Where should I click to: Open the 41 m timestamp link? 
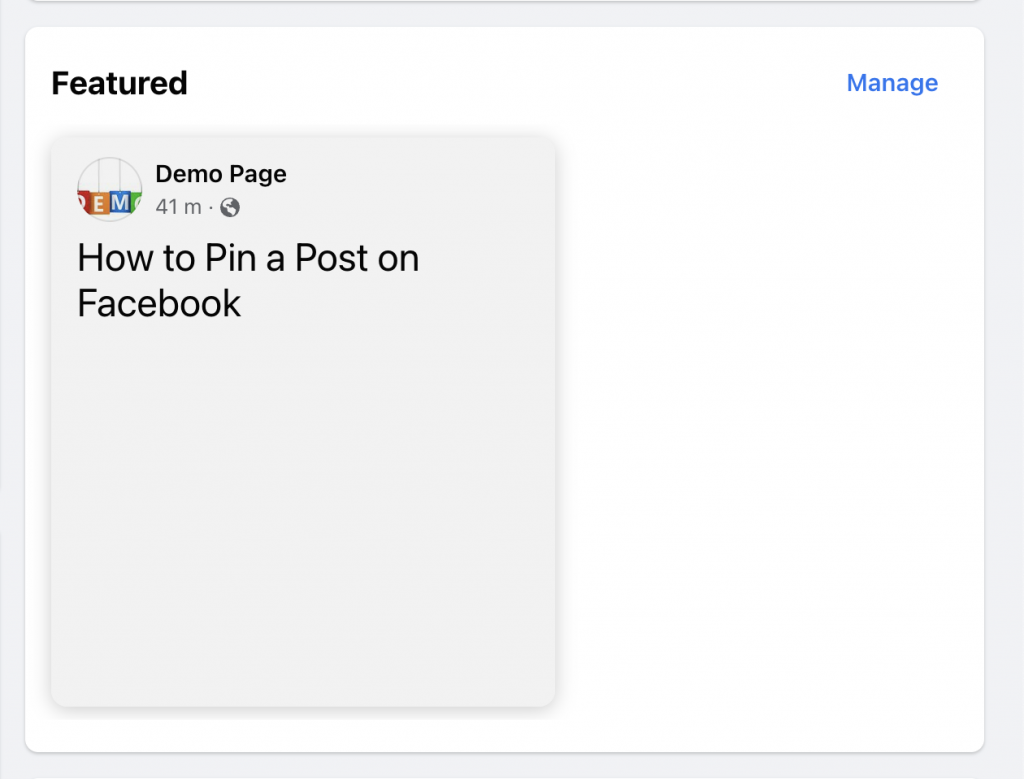[x=176, y=207]
